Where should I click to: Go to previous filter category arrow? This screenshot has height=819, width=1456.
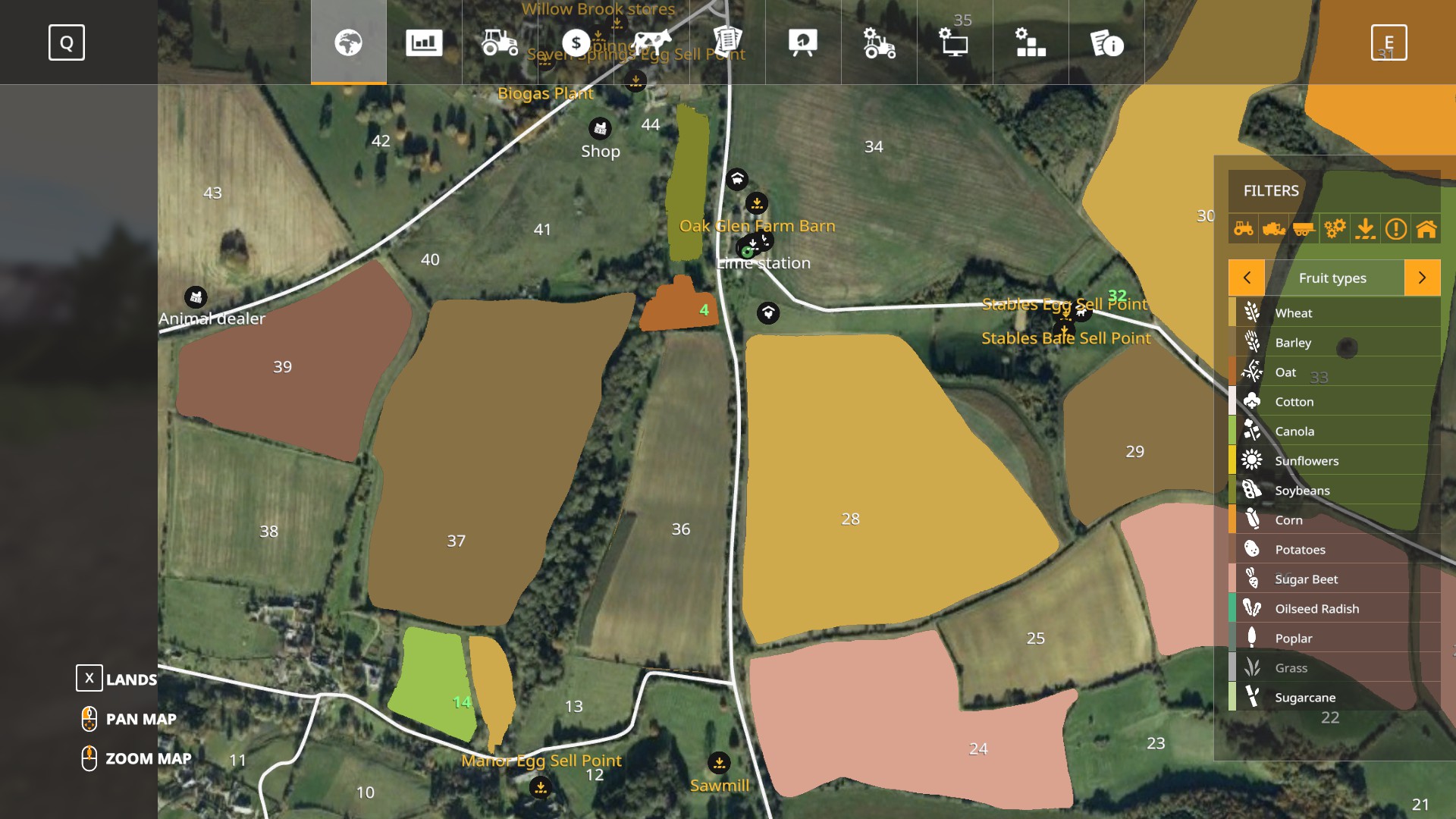(1247, 278)
